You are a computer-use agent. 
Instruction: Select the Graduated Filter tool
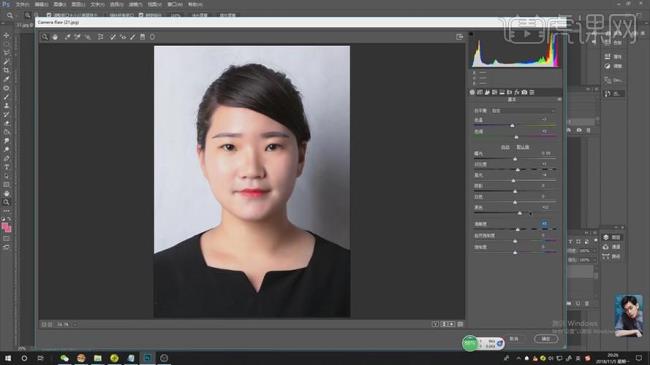[143, 37]
